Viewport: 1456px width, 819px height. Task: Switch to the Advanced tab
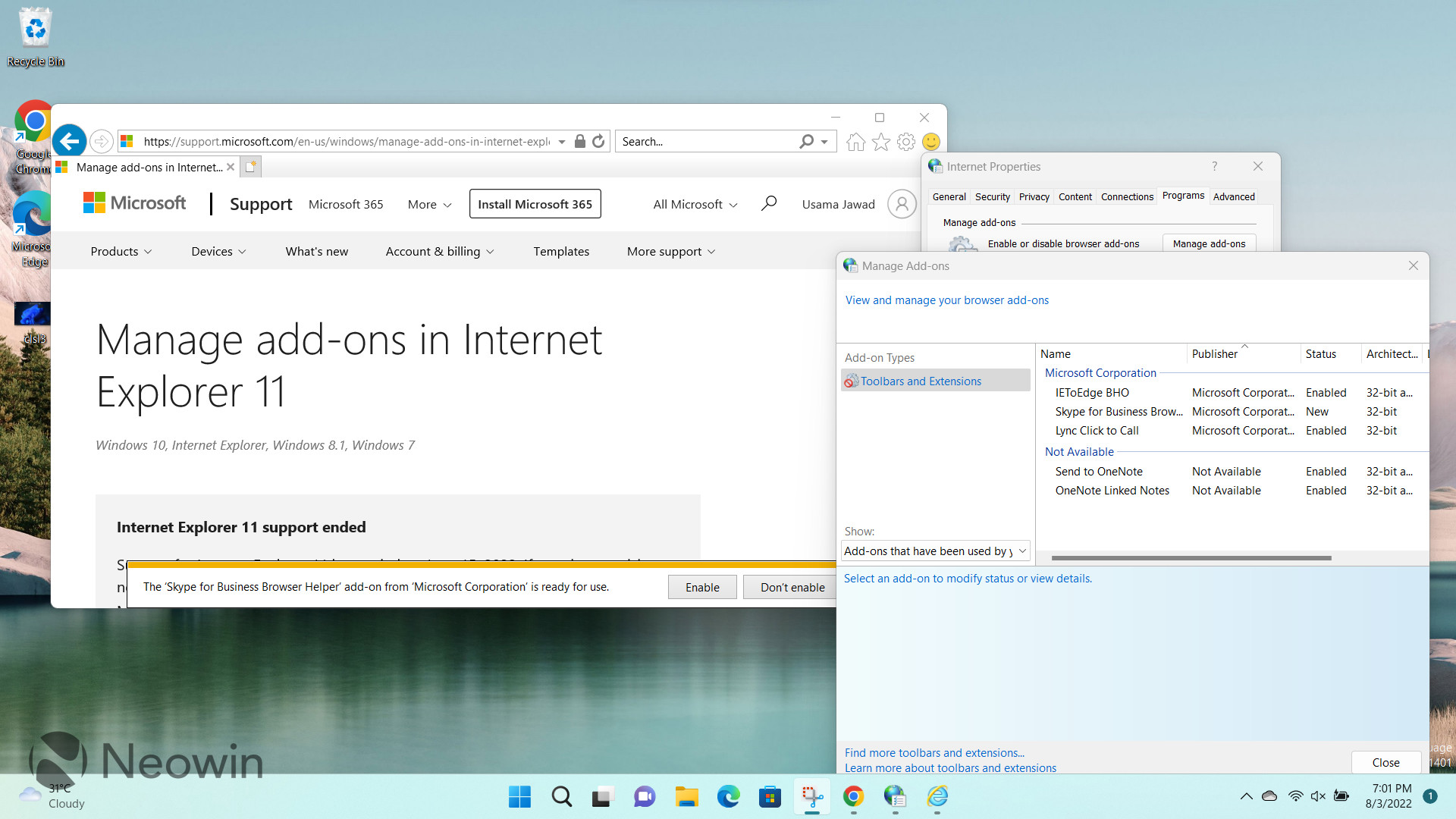click(x=1233, y=196)
